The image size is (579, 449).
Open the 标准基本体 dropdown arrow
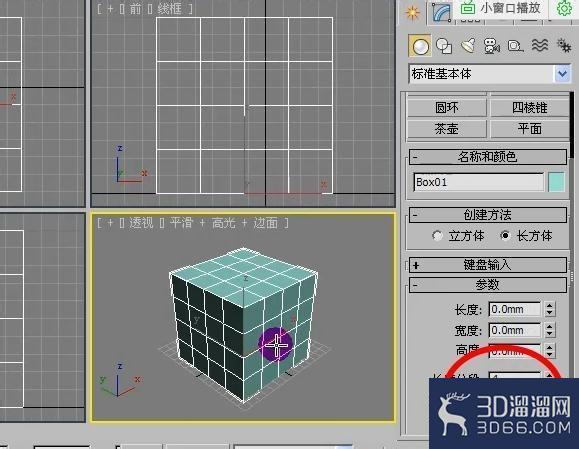(562, 74)
